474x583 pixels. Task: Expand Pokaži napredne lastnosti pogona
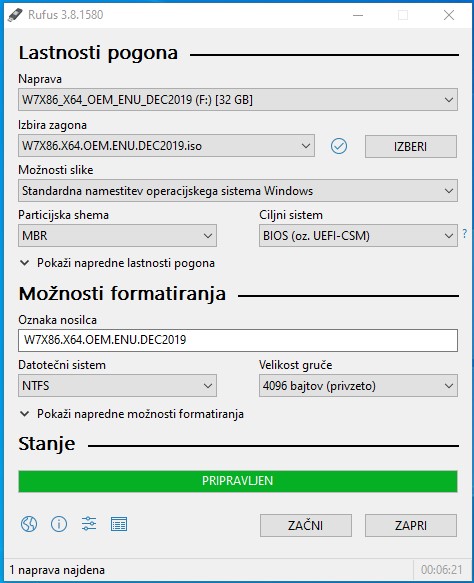pyautogui.click(x=117, y=263)
